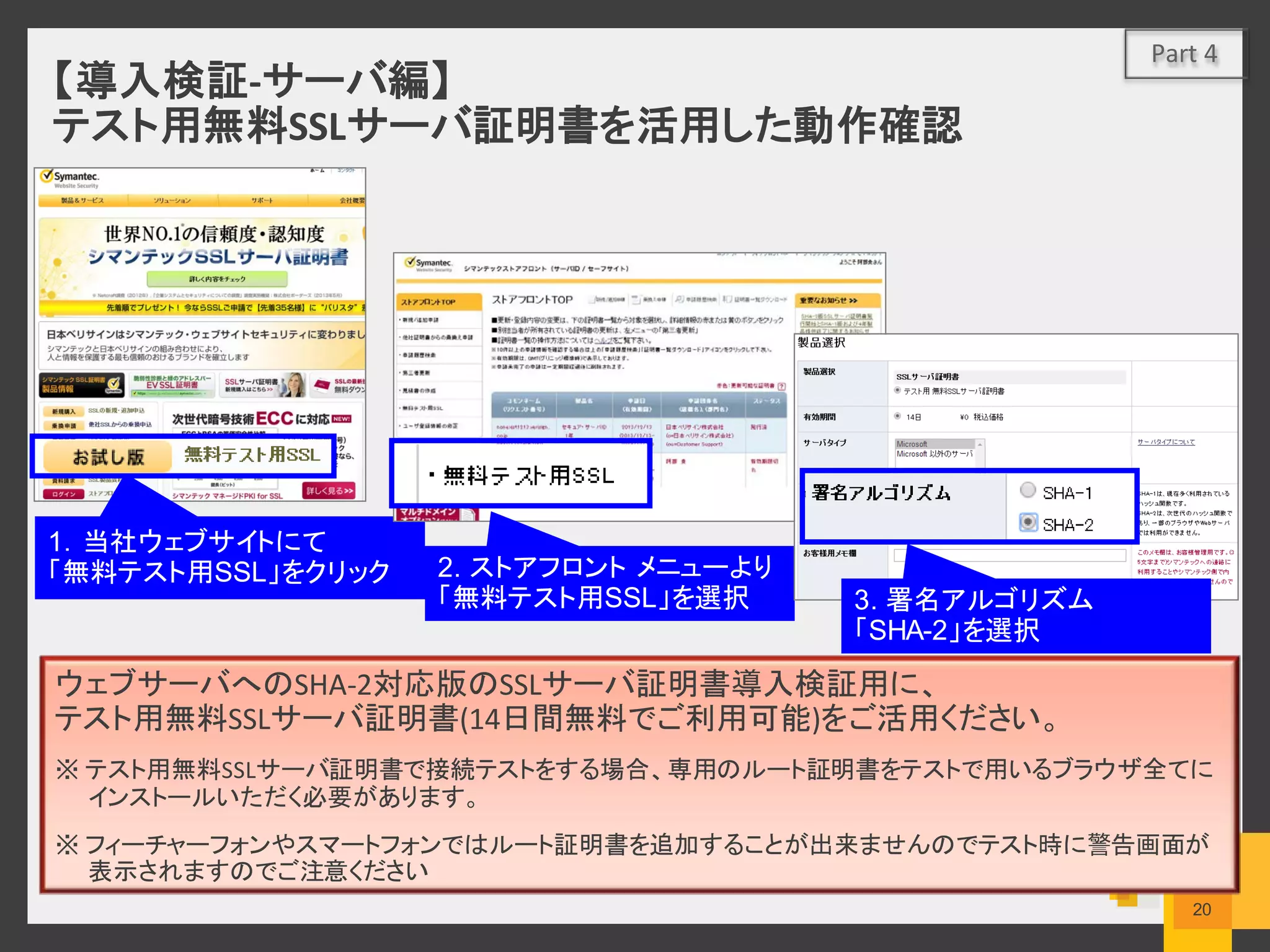The height and width of the screenshot is (952, 1270).
Task: Select the SHA-2 radio button
Action: tap(1028, 522)
